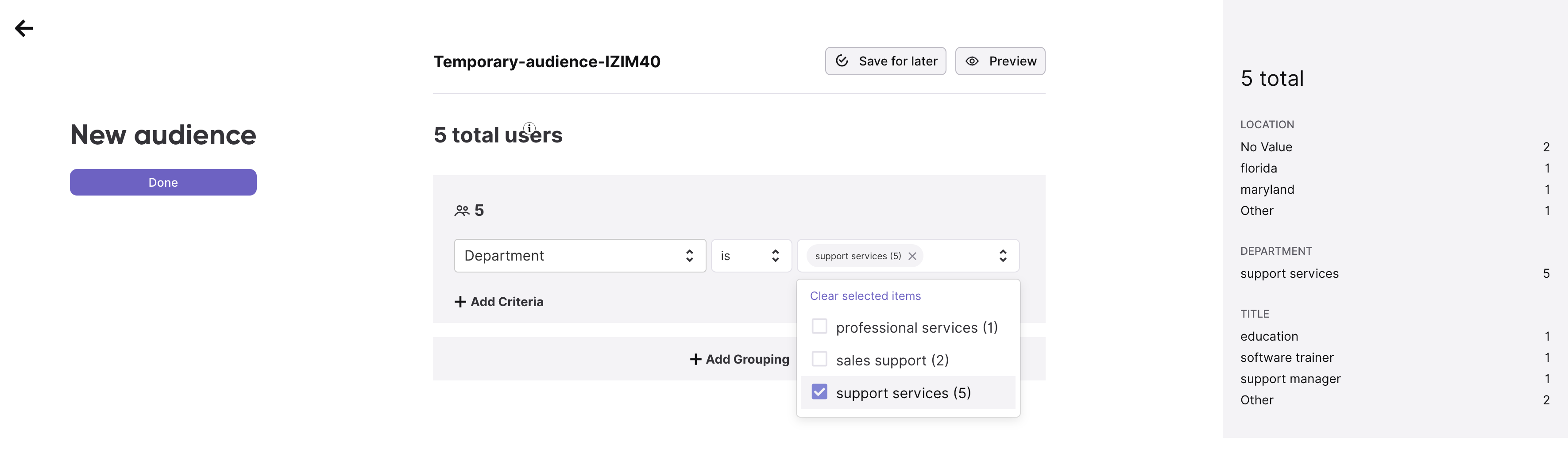Click the '5 total users' heading
1568x453 pixels.
(x=498, y=135)
